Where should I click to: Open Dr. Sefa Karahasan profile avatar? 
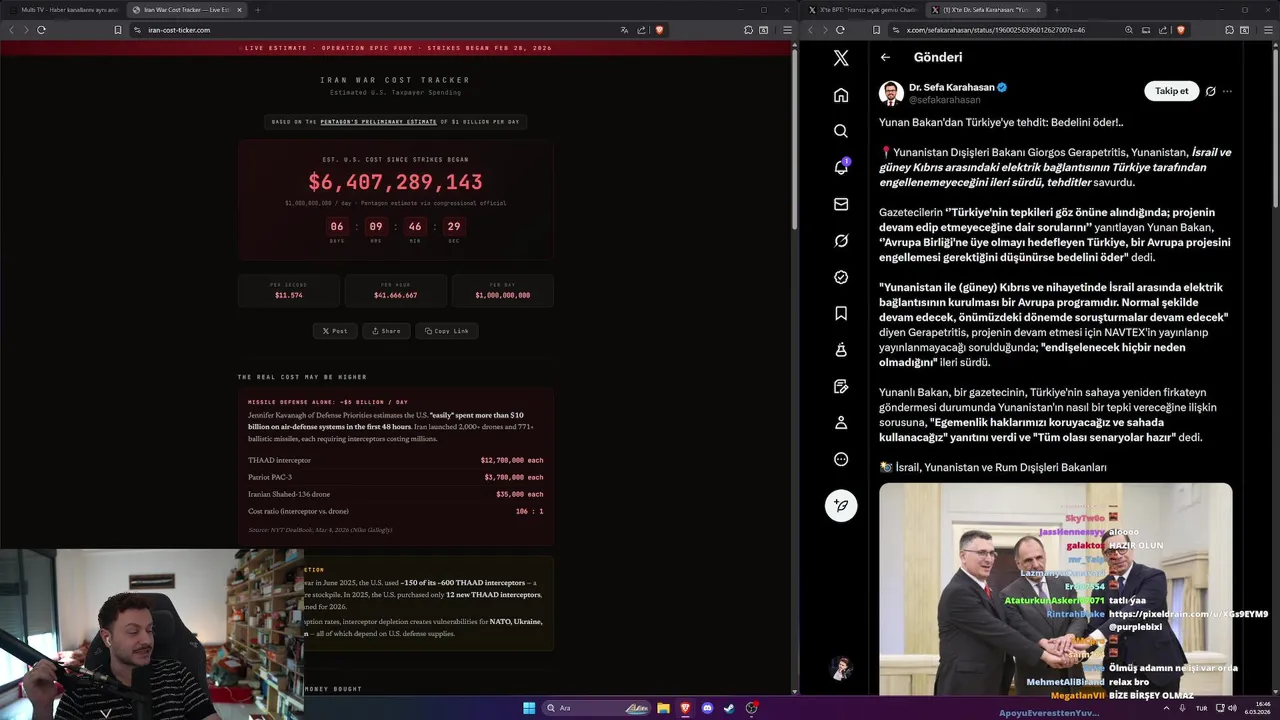pyautogui.click(x=891, y=93)
